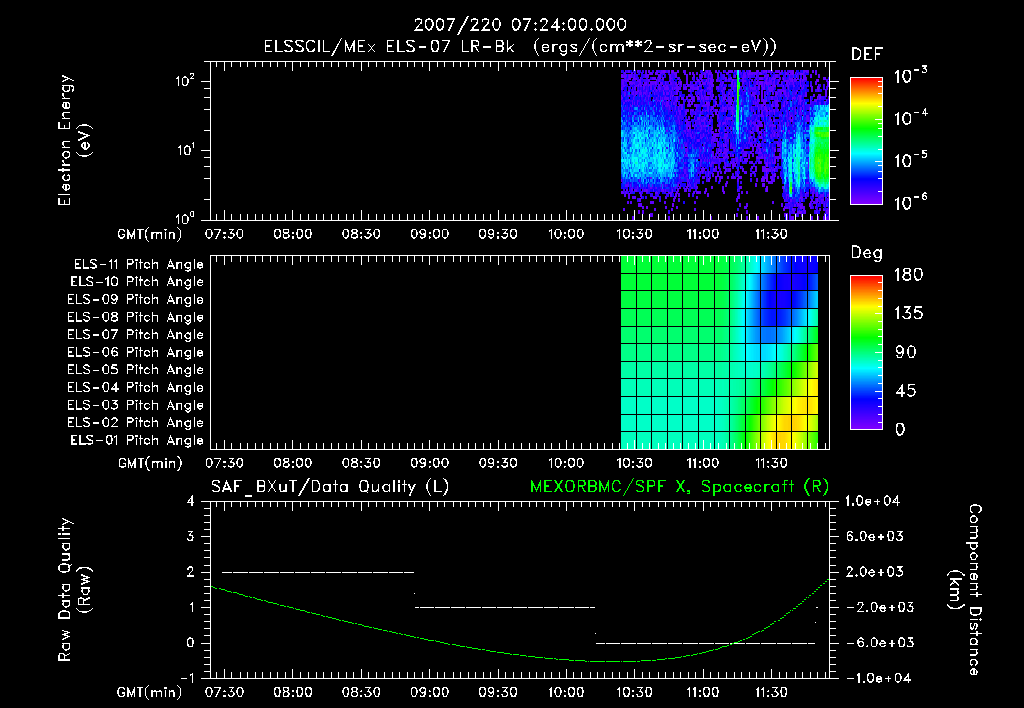This screenshot has height=708, width=1024.
Task: Click the Electron Energy (eV) axis label
Action: pyautogui.click(x=74, y=140)
